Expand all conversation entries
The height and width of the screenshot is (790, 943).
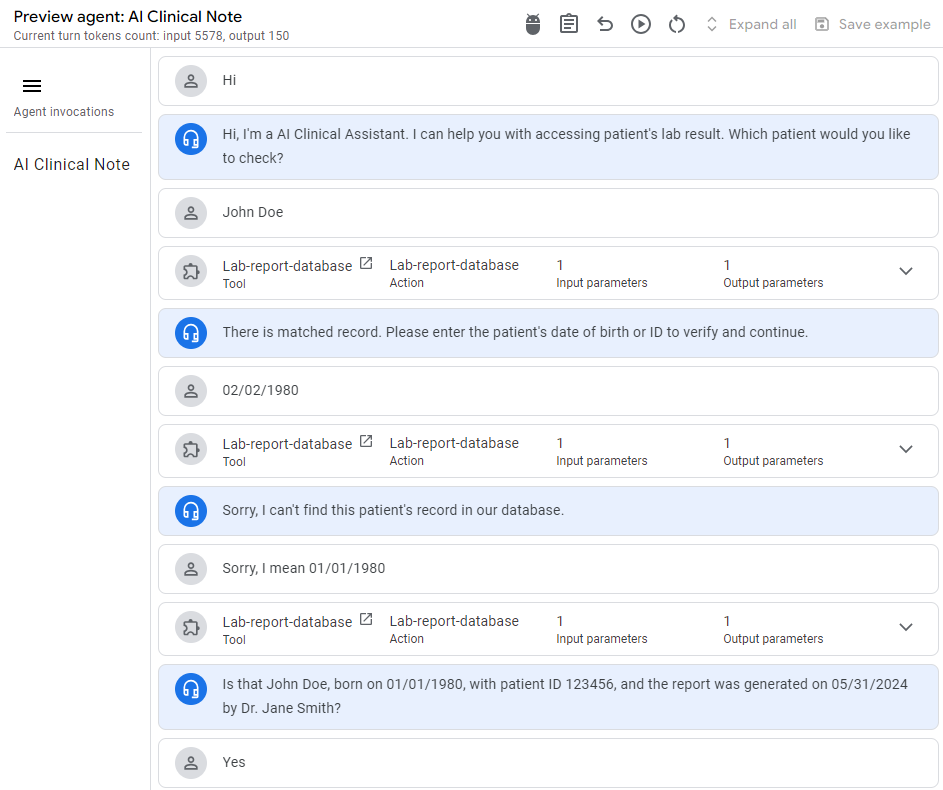(x=751, y=24)
